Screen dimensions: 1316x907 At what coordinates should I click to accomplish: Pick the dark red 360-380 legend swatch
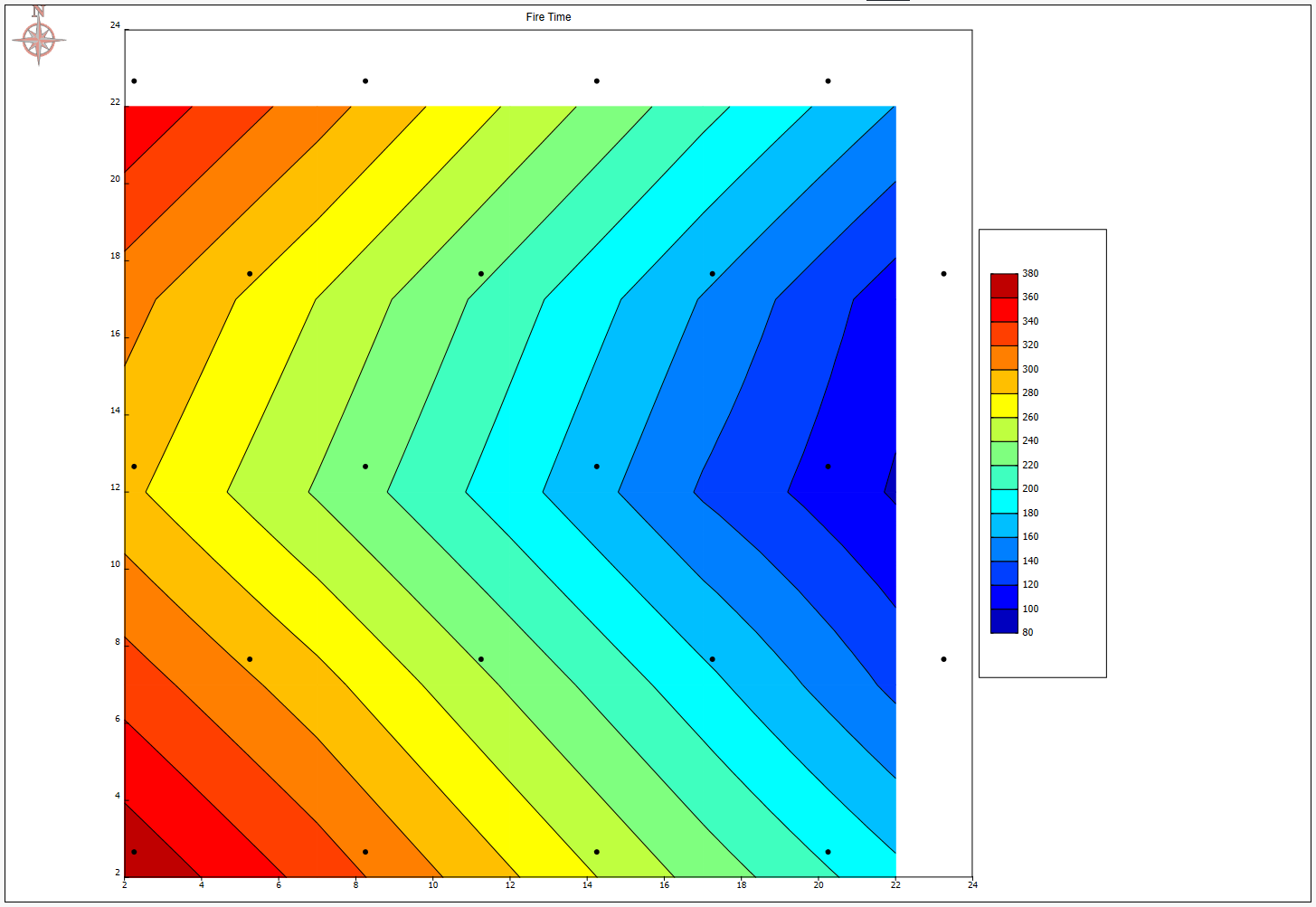click(1004, 286)
